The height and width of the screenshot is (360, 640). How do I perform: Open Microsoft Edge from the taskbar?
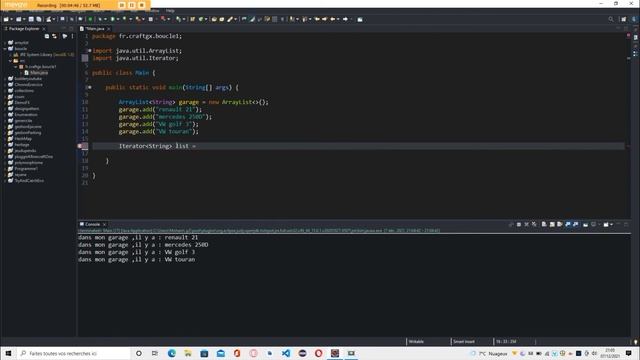click(x=172, y=353)
